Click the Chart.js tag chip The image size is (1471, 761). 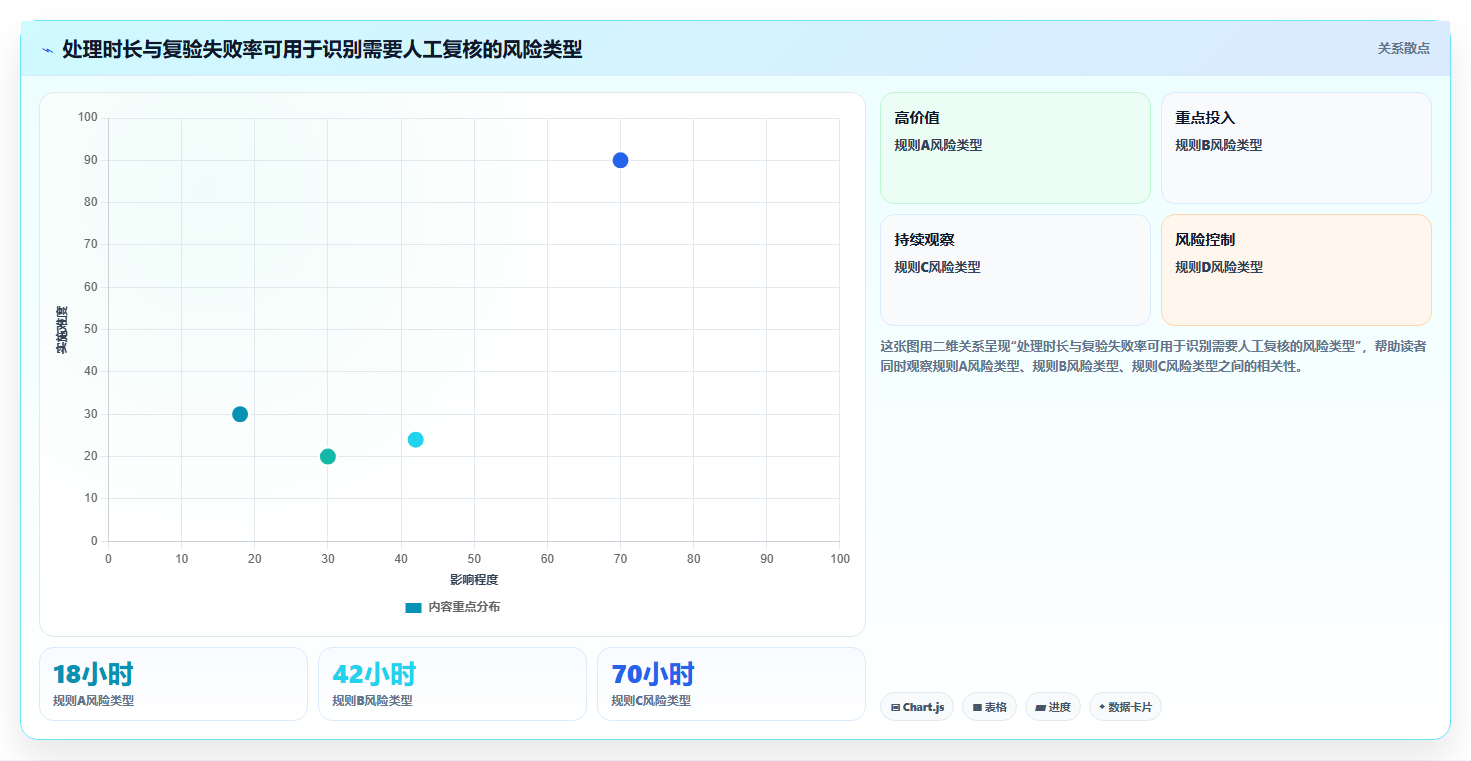click(917, 707)
